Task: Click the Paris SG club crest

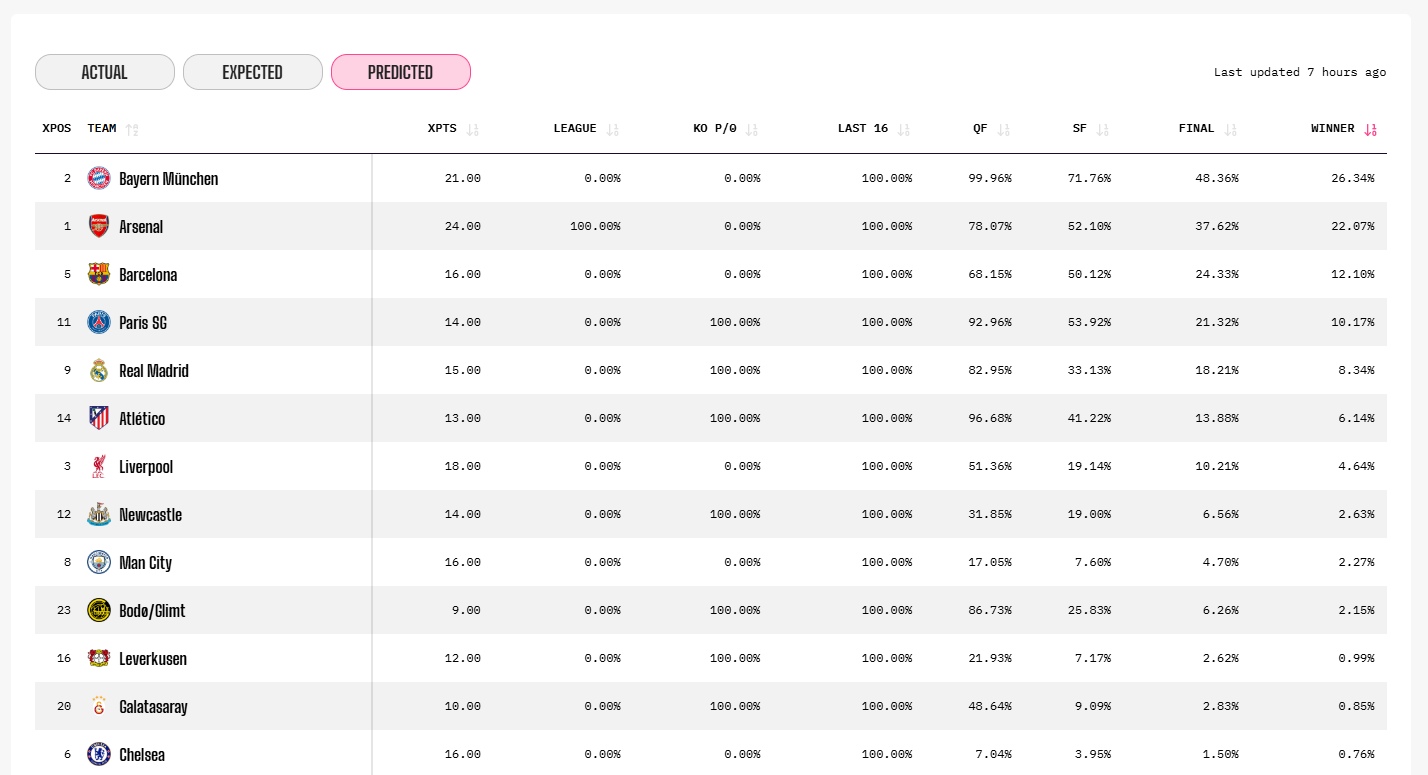Action: tap(98, 323)
